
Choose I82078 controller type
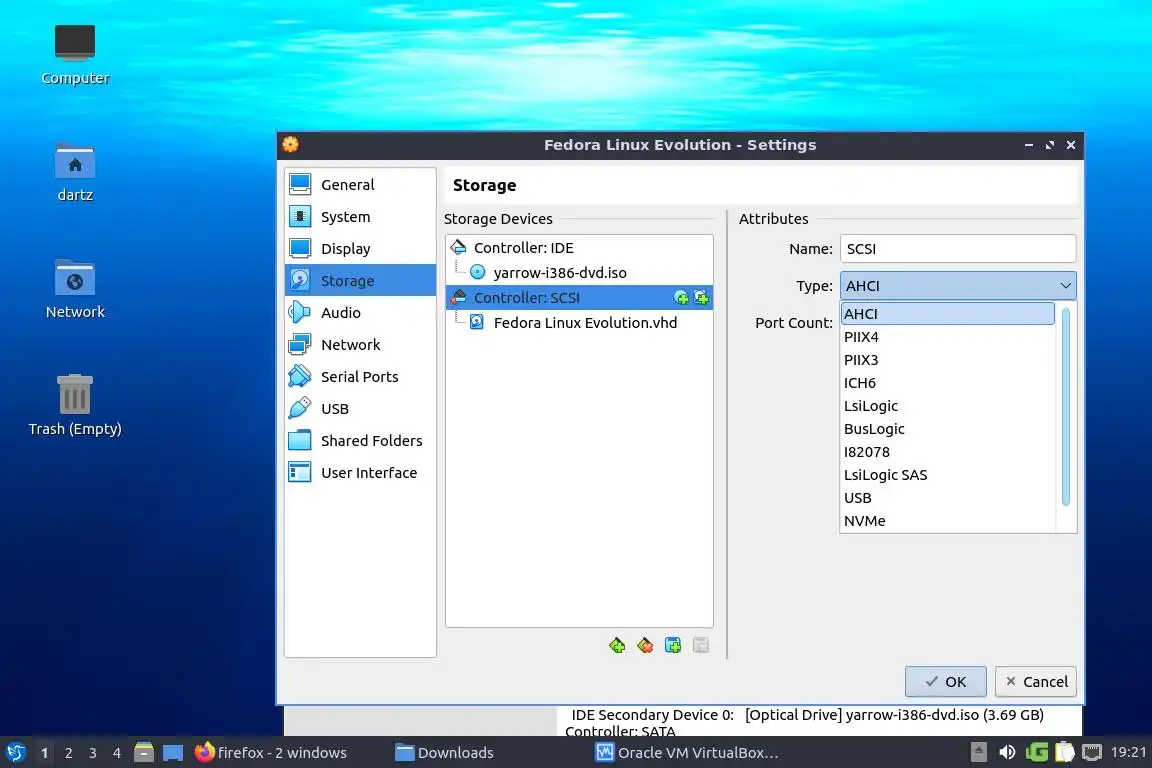click(x=948, y=452)
